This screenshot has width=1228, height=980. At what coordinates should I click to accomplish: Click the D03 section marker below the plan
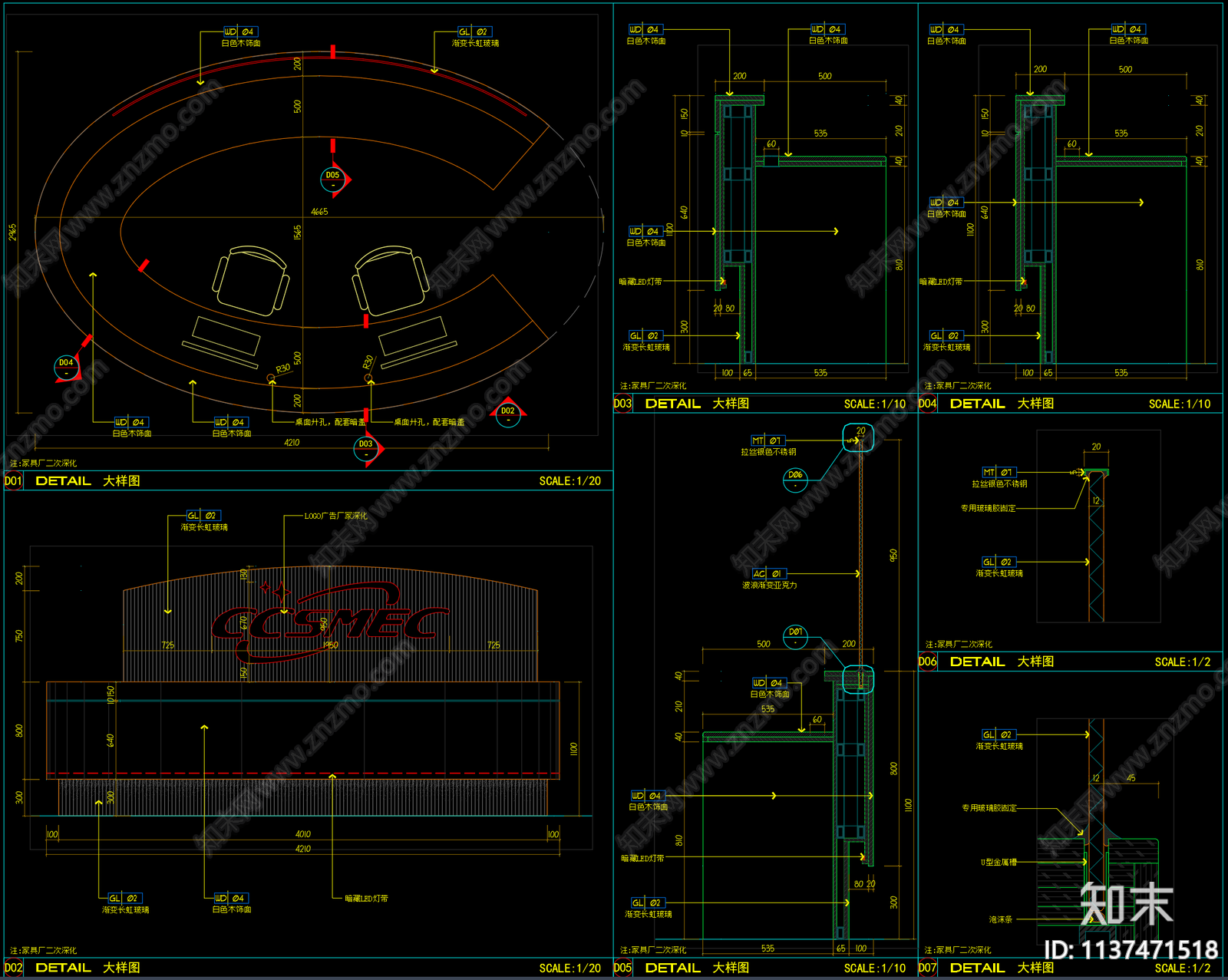click(366, 448)
